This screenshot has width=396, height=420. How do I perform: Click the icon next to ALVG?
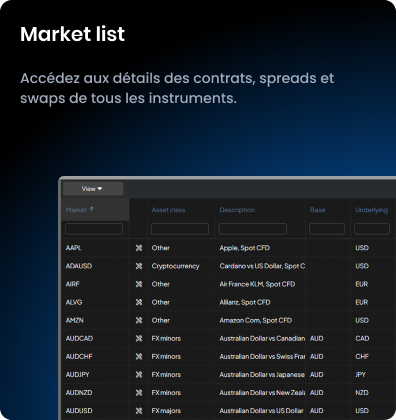139,302
